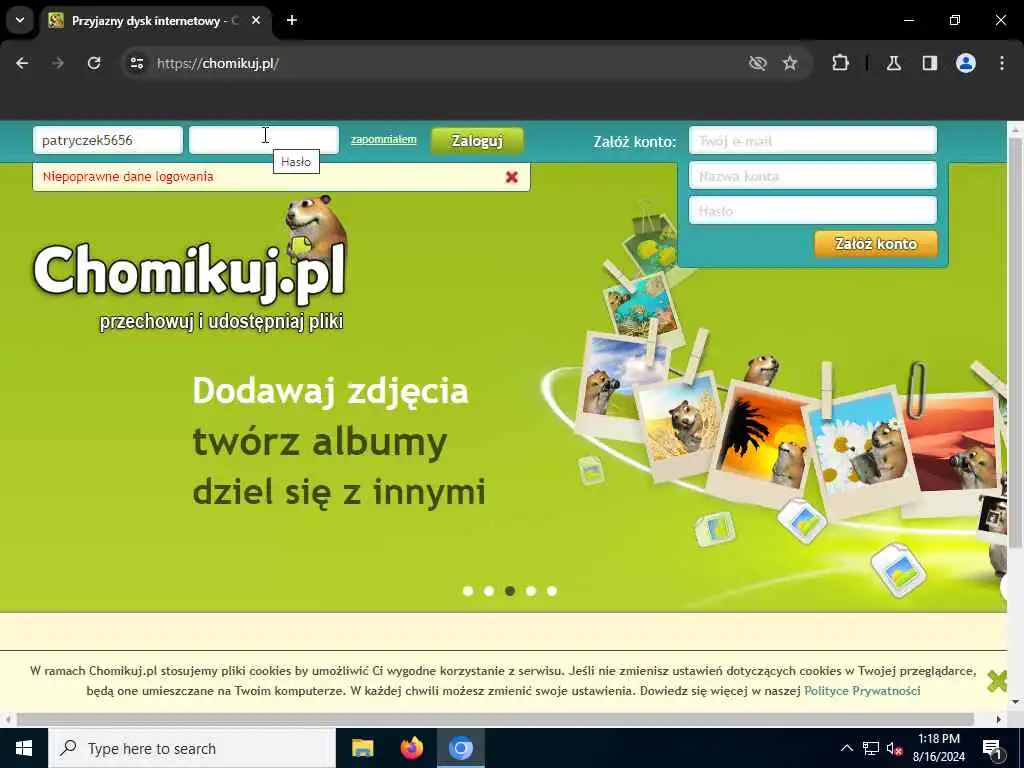The height and width of the screenshot is (768, 1024).
Task: Open the notifications center icon
Action: (992, 748)
